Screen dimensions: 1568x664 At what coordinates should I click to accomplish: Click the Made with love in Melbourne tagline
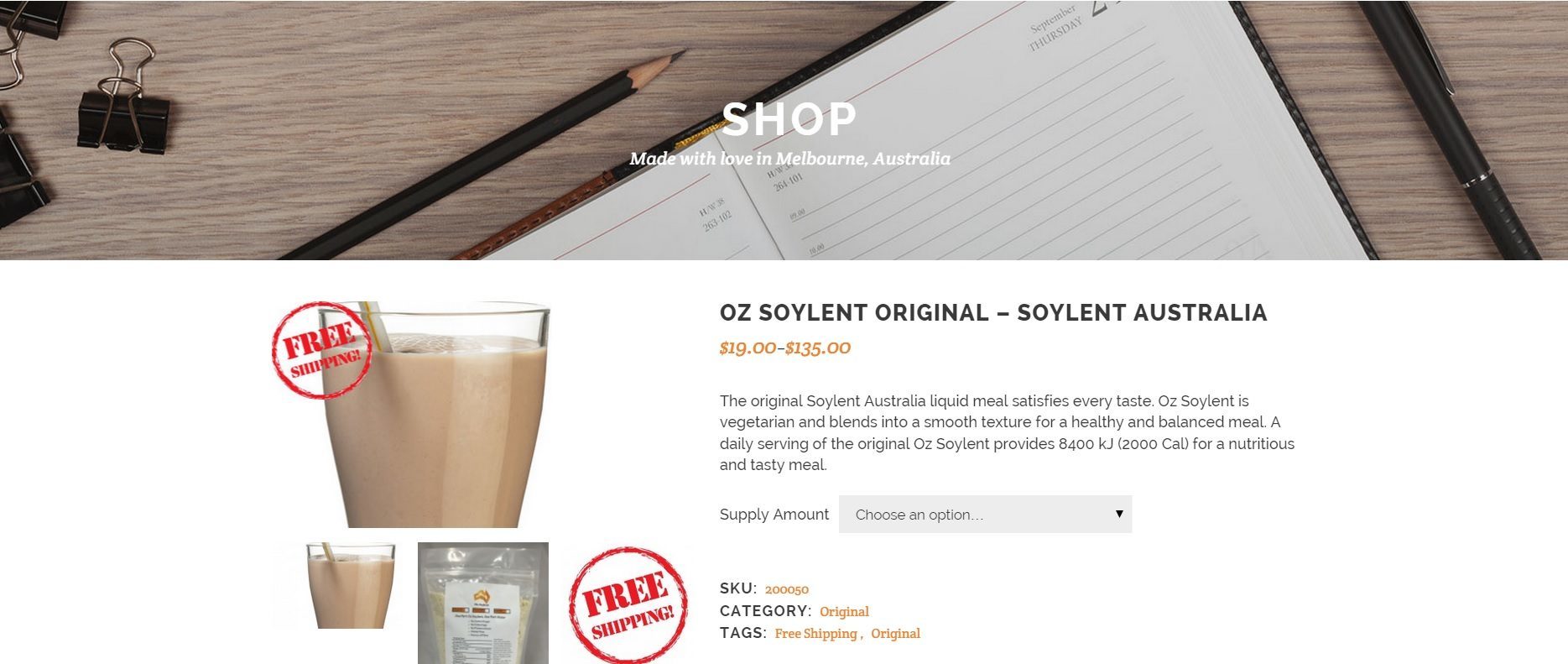789,159
